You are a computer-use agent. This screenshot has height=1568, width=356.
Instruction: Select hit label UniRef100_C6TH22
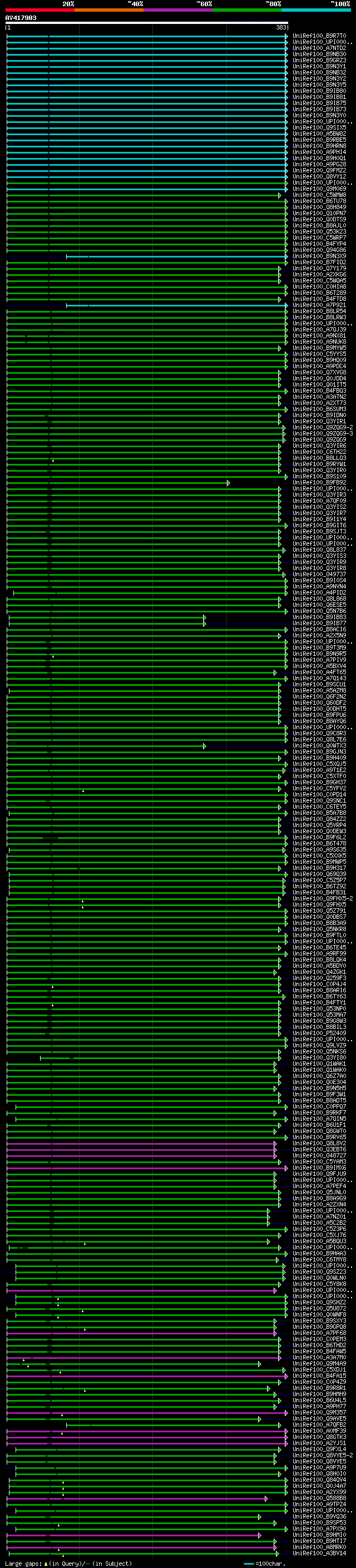point(319,452)
